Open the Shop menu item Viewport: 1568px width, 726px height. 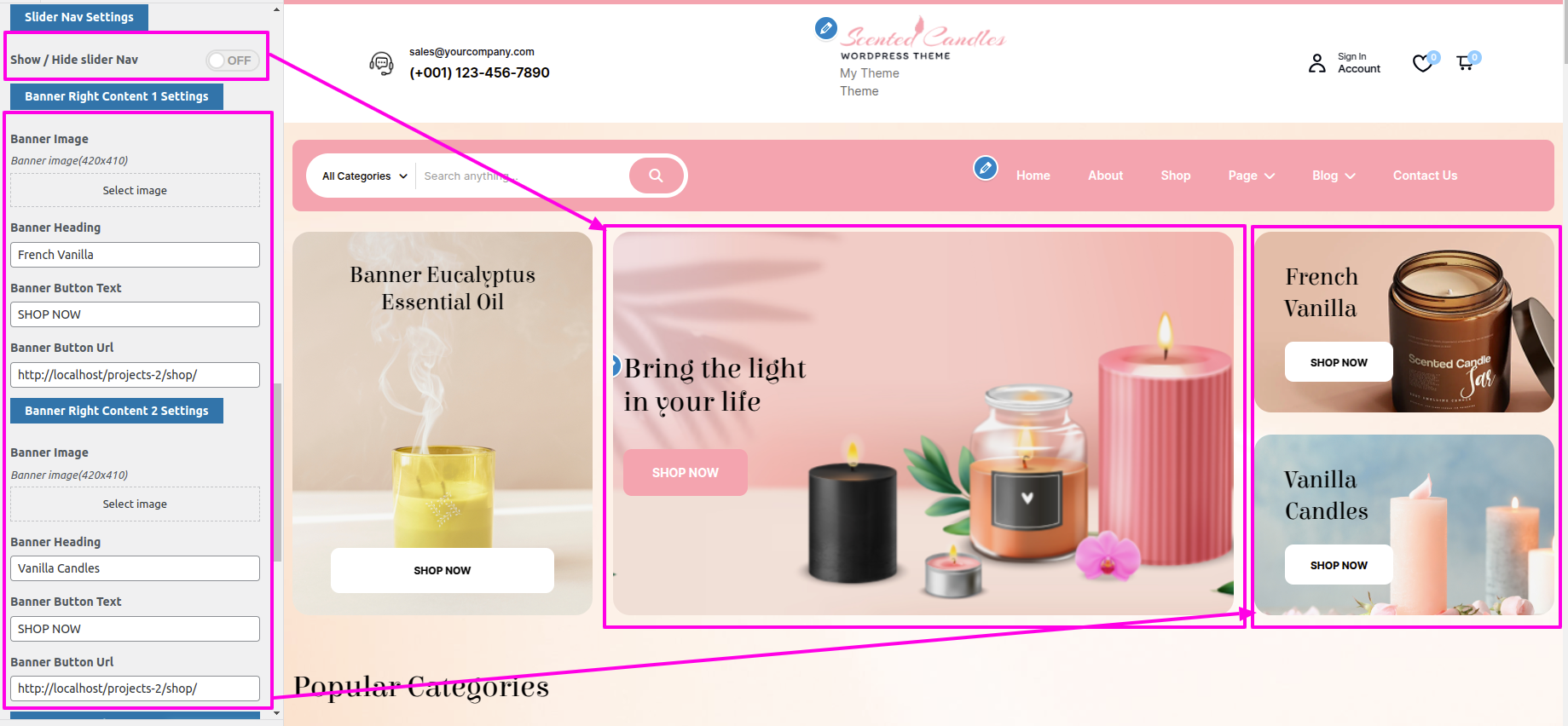[x=1175, y=176]
